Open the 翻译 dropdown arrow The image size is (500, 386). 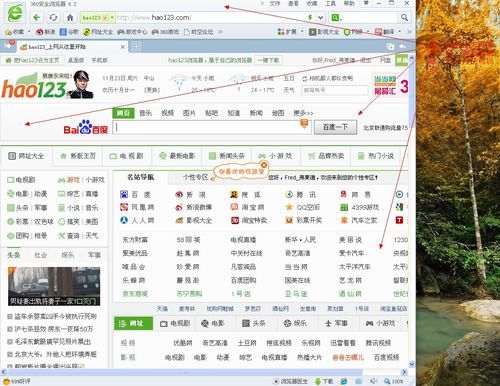[x=399, y=32]
